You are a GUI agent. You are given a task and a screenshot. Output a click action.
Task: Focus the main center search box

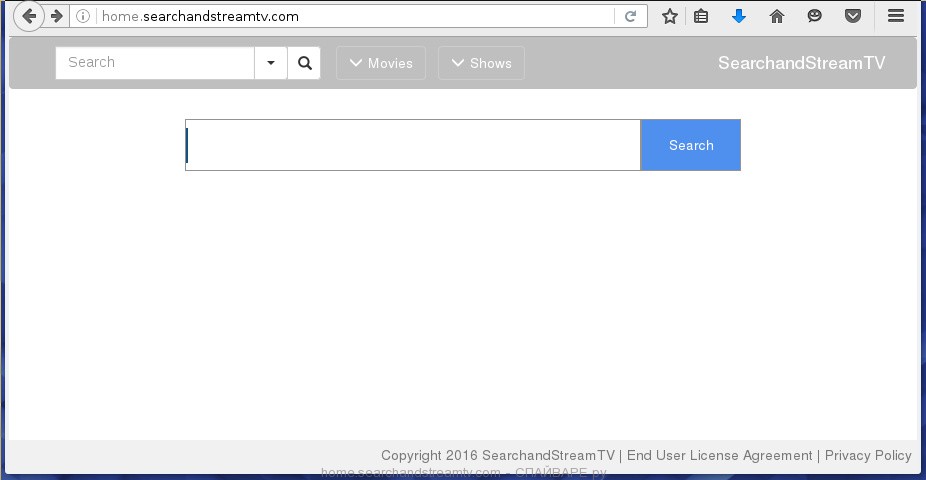(x=413, y=145)
